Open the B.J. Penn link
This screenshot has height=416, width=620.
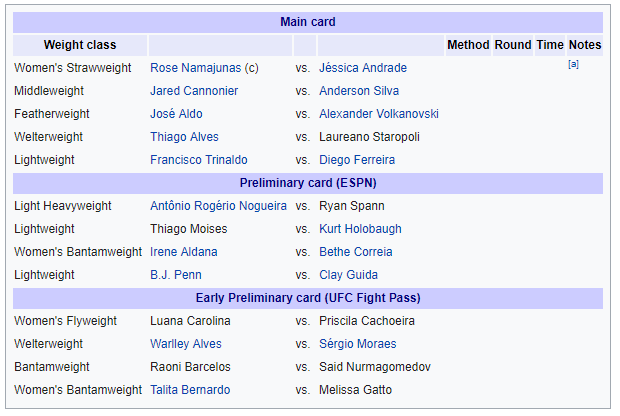[176, 275]
